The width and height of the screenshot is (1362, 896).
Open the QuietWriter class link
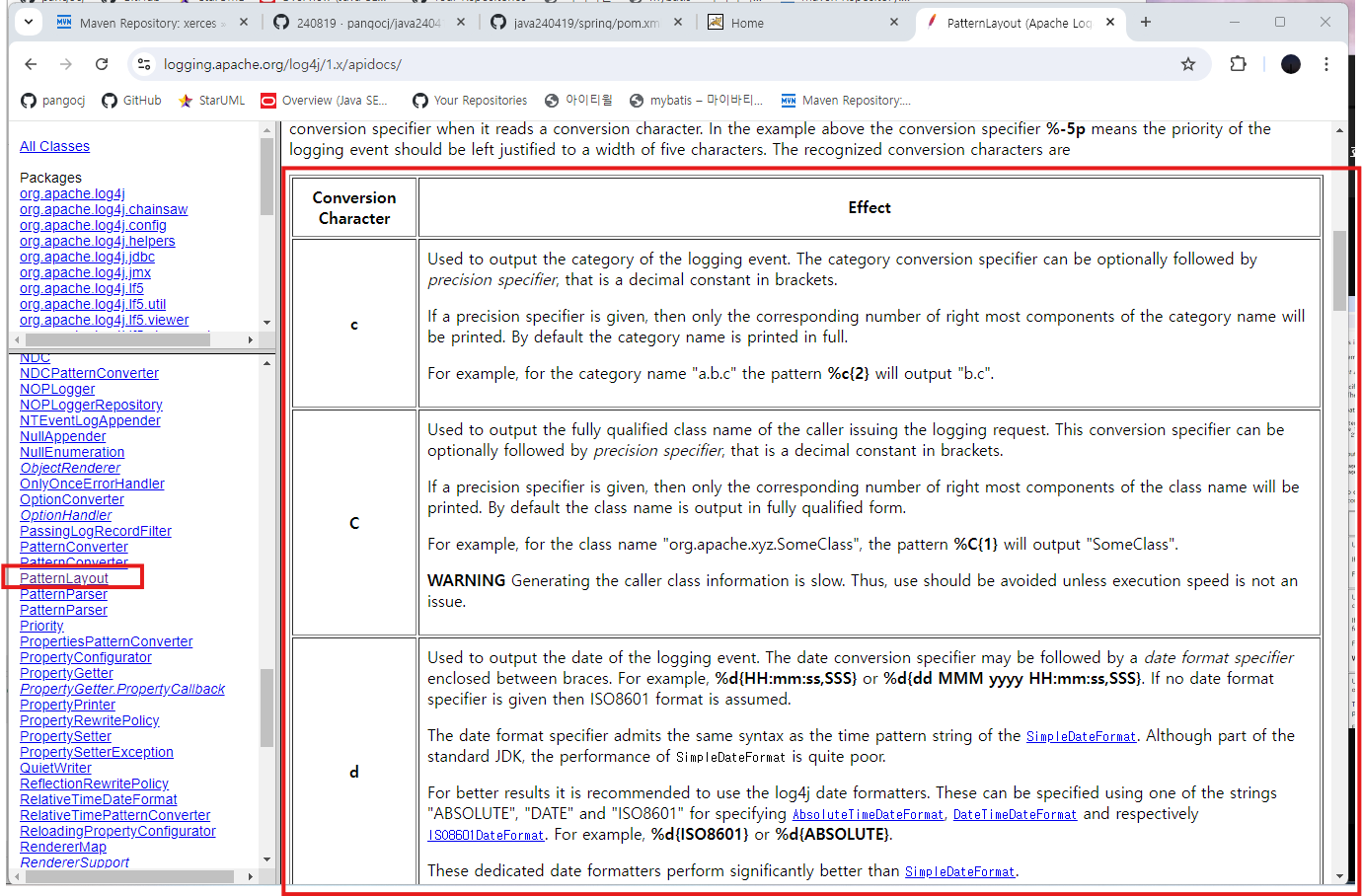pyautogui.click(x=55, y=768)
